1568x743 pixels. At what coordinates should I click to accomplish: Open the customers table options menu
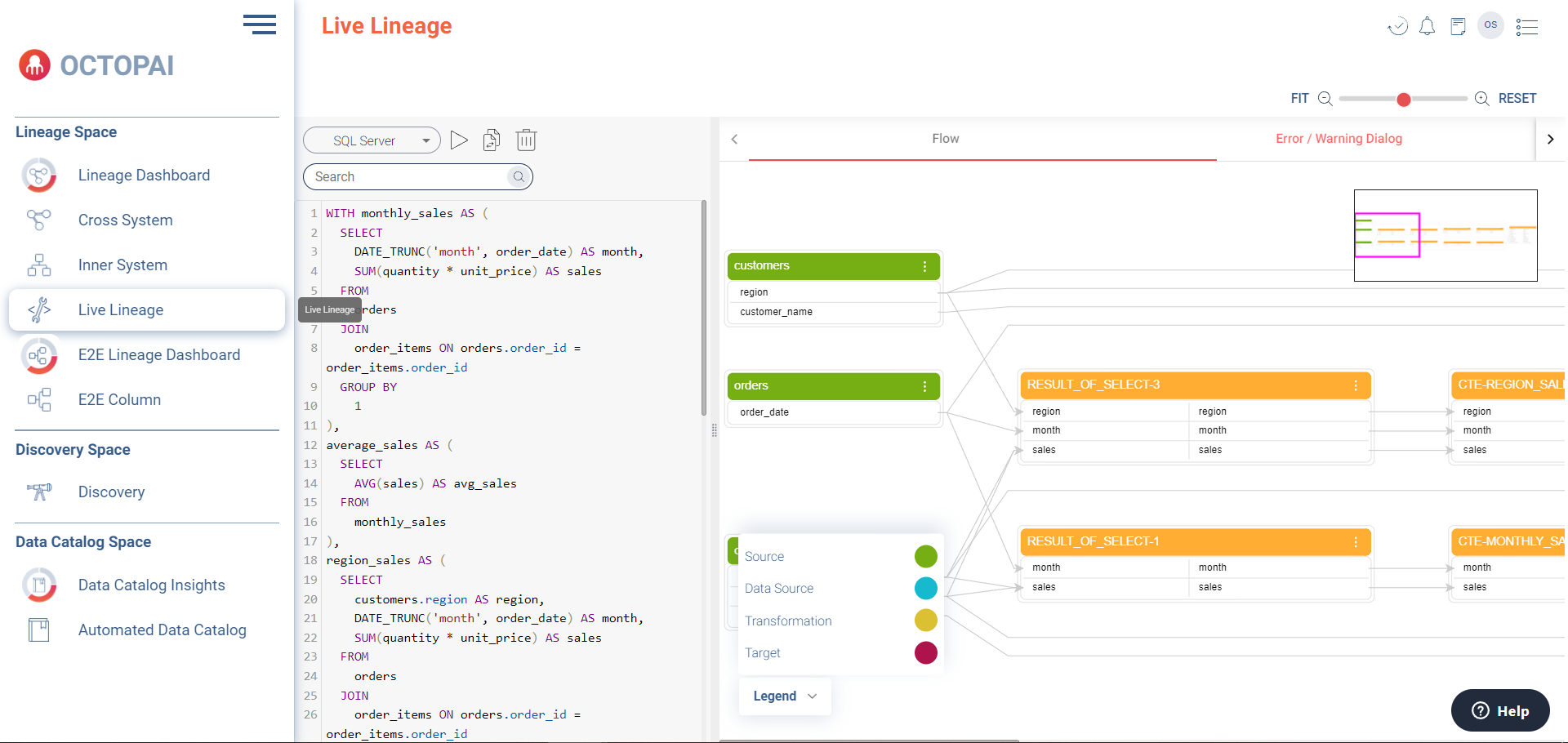click(924, 266)
